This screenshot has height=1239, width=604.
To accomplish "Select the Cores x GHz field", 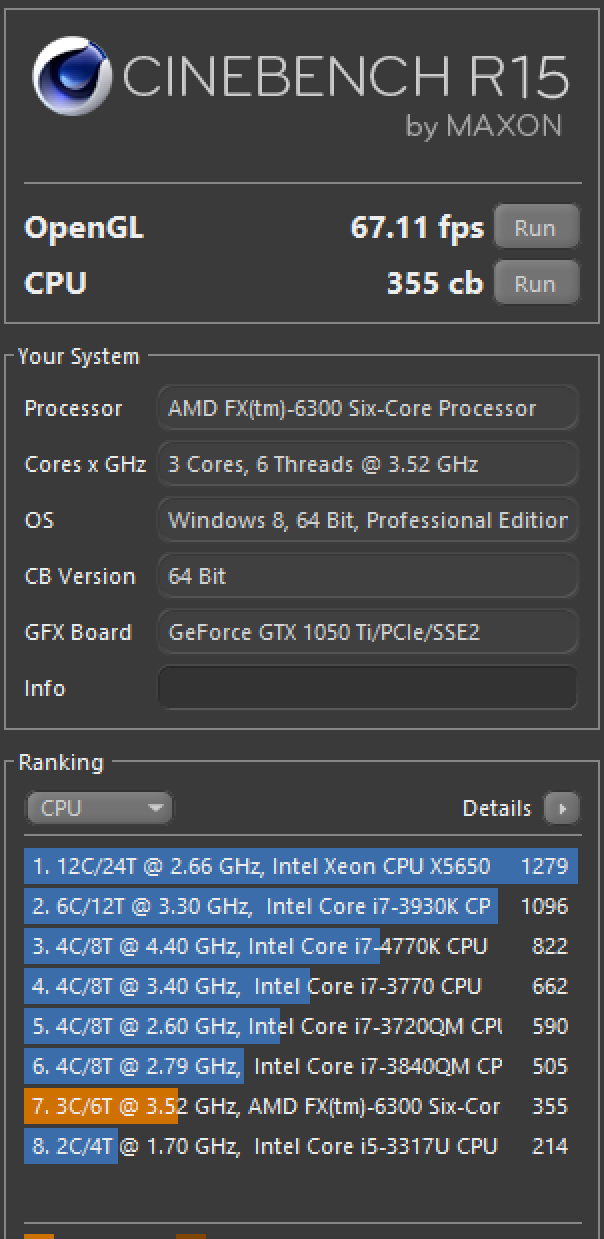I will click(368, 464).
